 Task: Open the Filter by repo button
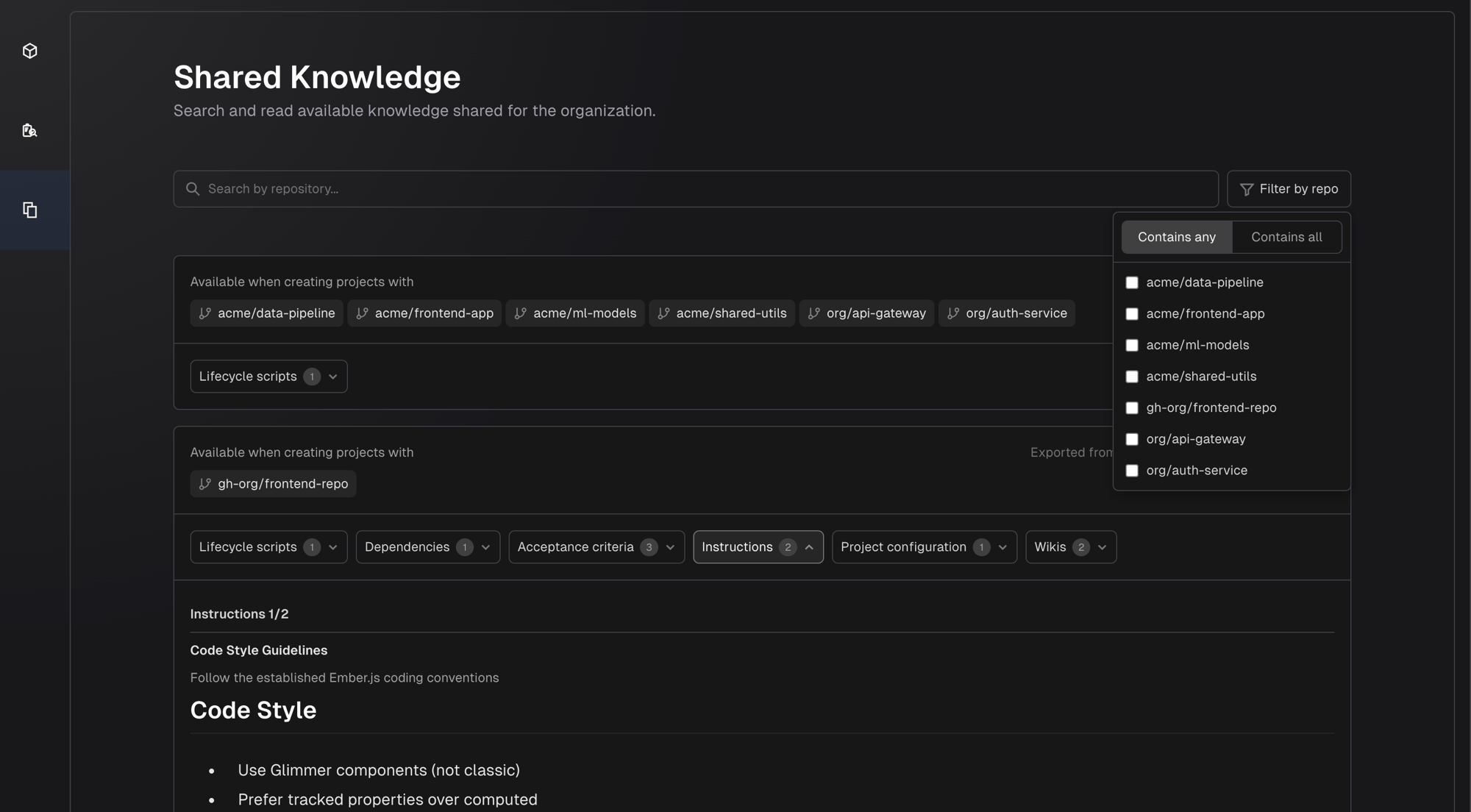[1289, 189]
